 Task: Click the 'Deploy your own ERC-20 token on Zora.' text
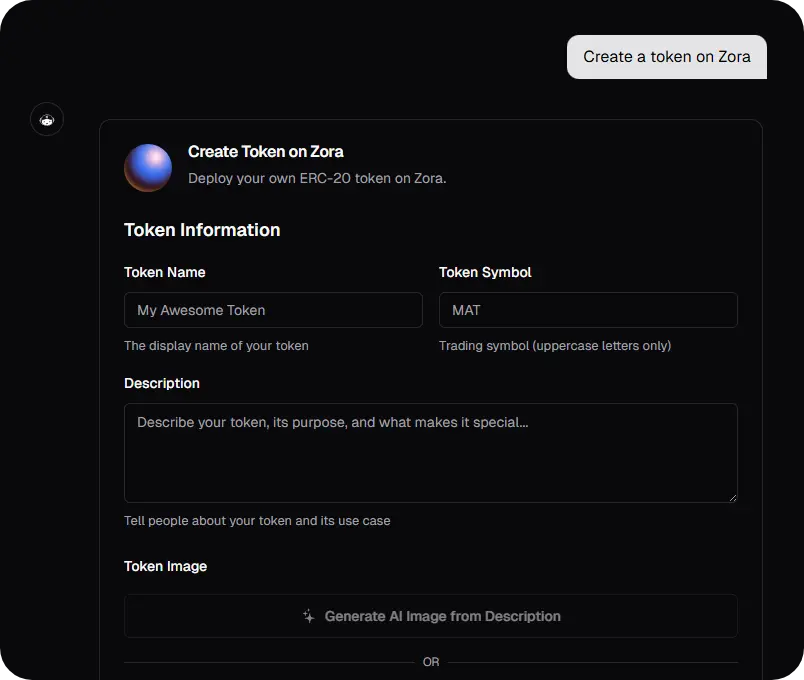pyautogui.click(x=317, y=178)
